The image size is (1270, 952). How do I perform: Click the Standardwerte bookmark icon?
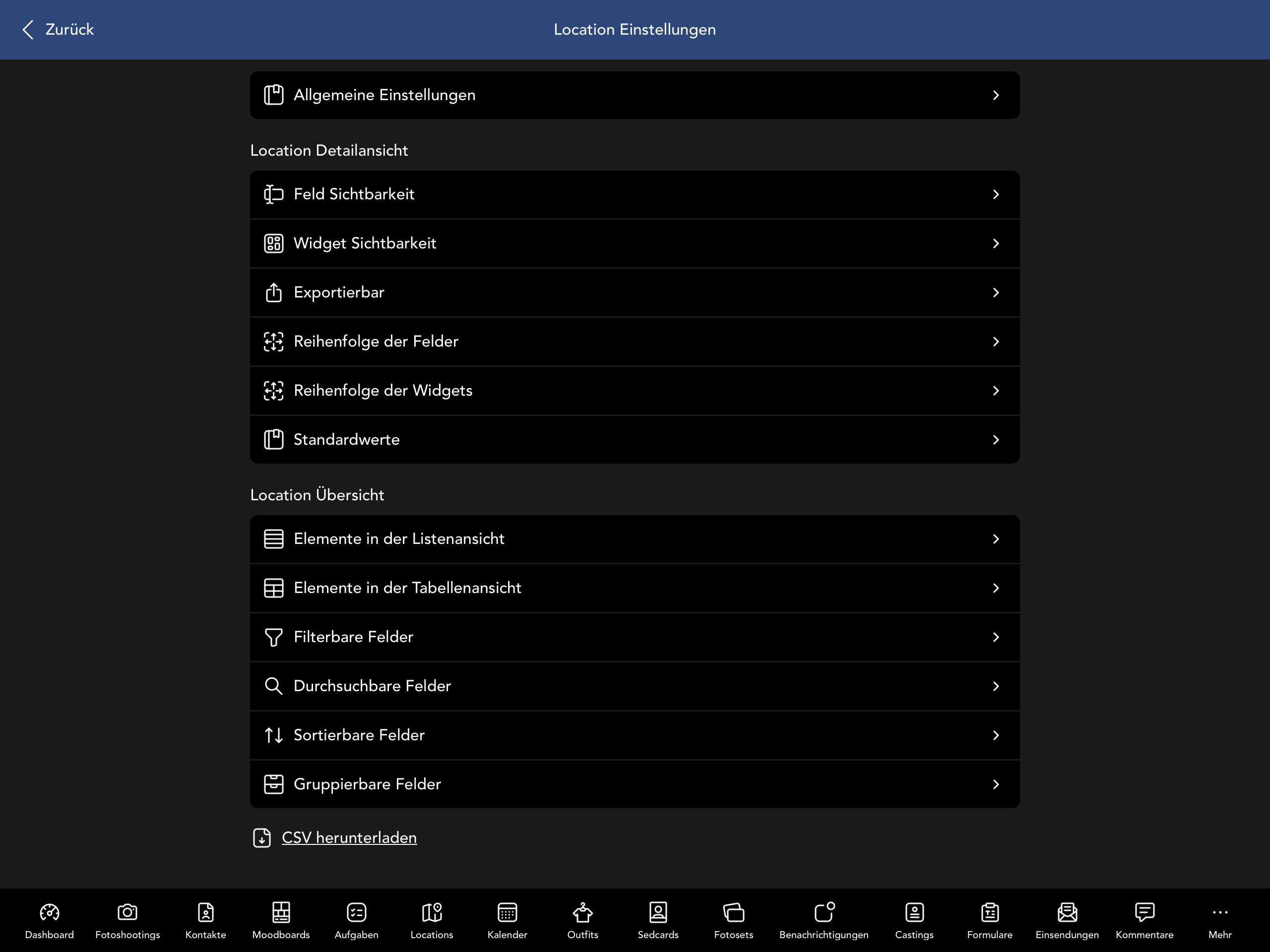click(x=273, y=440)
